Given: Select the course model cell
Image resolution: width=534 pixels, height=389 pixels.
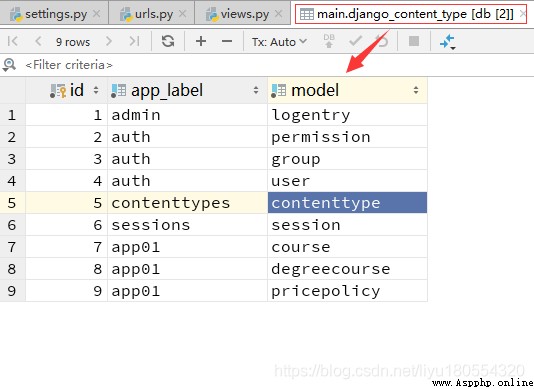Looking at the screenshot, I should click(348, 247).
